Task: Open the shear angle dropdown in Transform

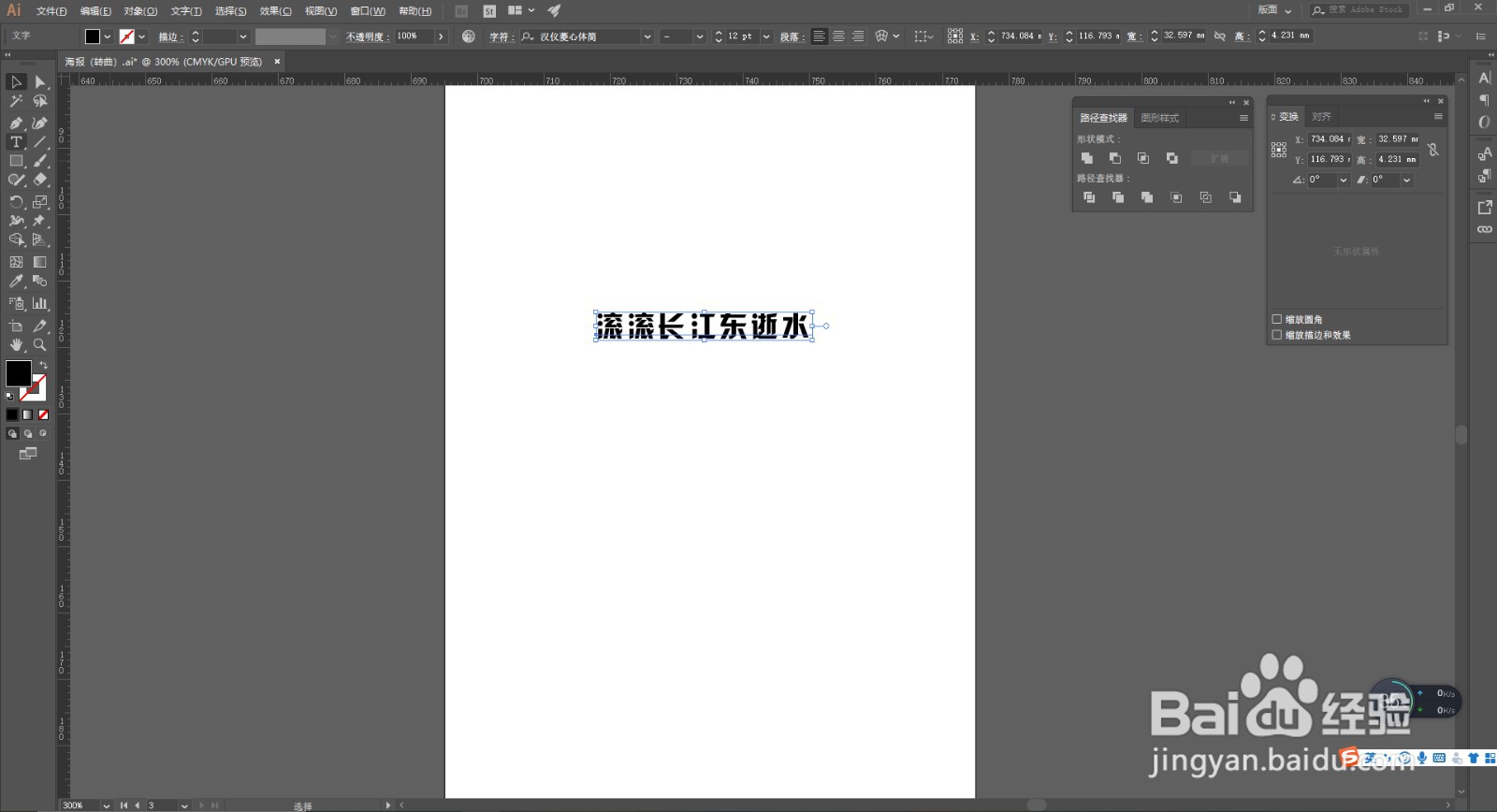Action: (x=1406, y=181)
